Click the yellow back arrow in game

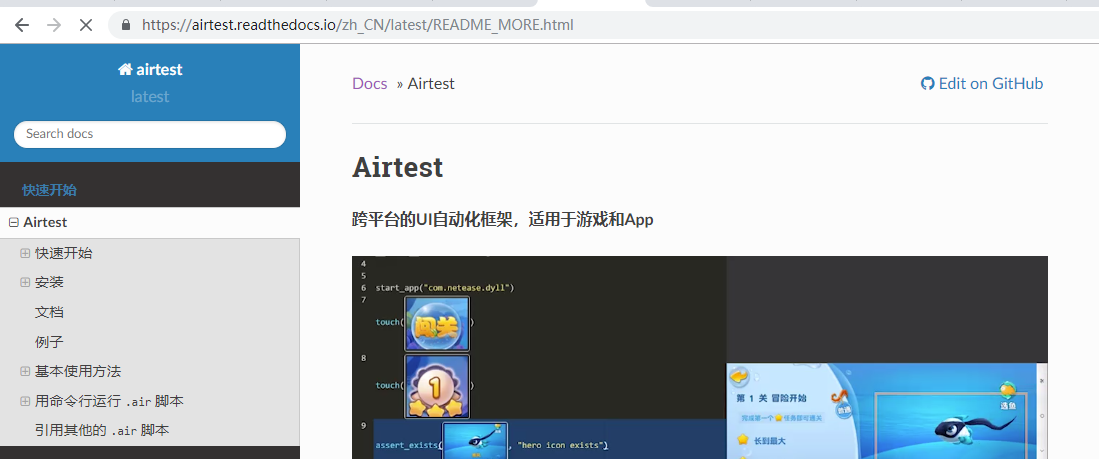[x=740, y=378]
